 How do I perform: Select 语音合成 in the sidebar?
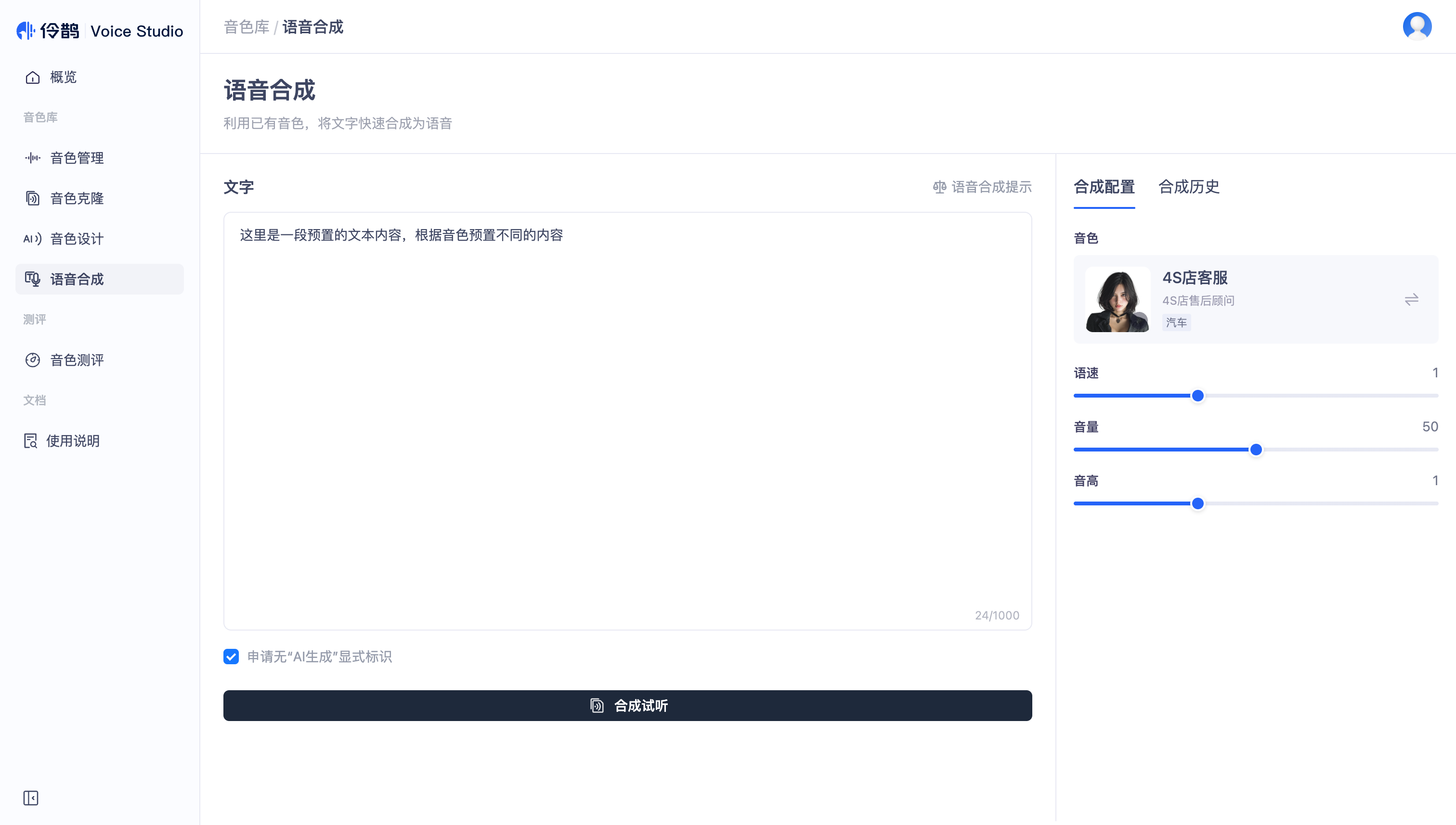coord(100,279)
